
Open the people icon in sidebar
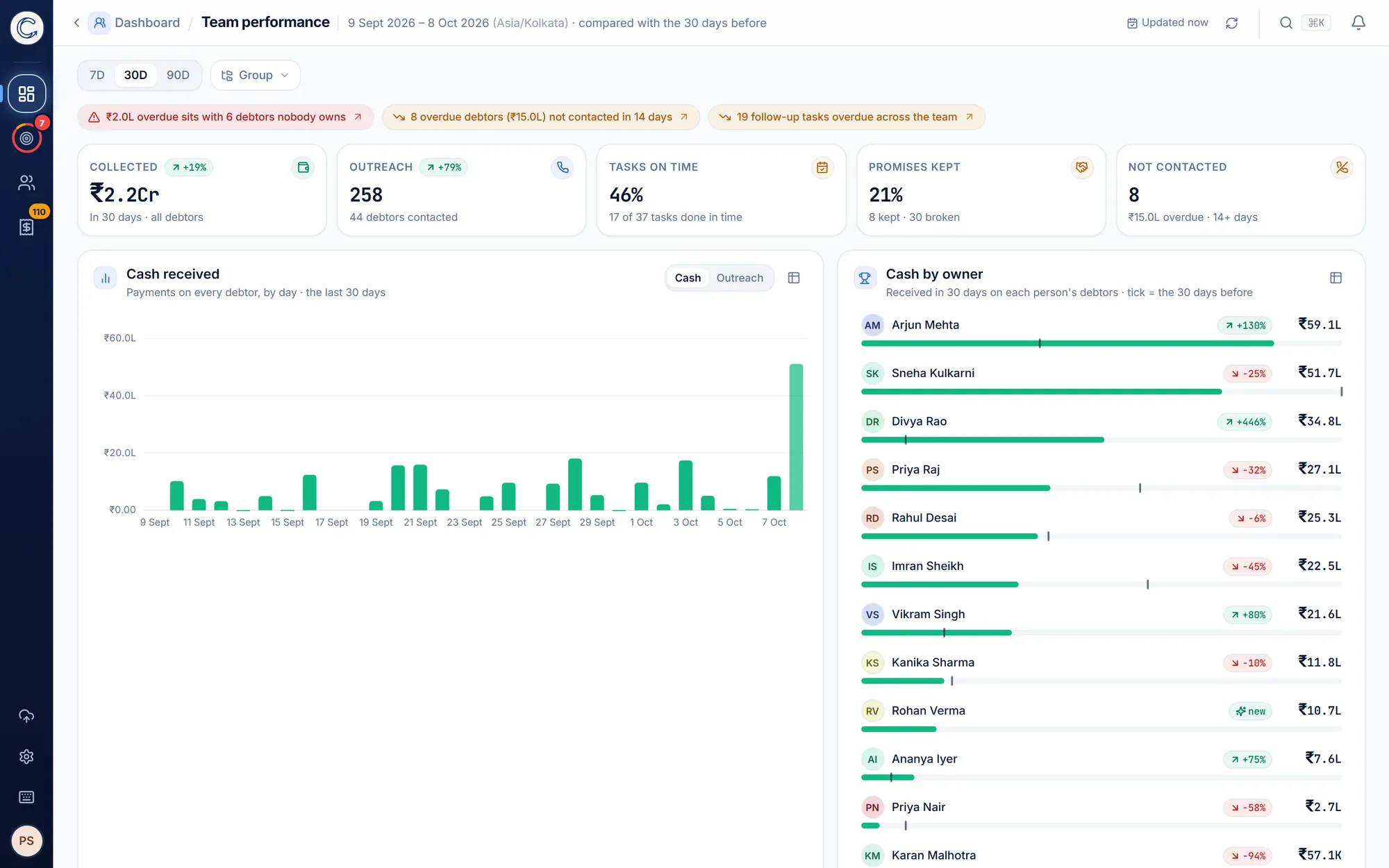(x=26, y=183)
